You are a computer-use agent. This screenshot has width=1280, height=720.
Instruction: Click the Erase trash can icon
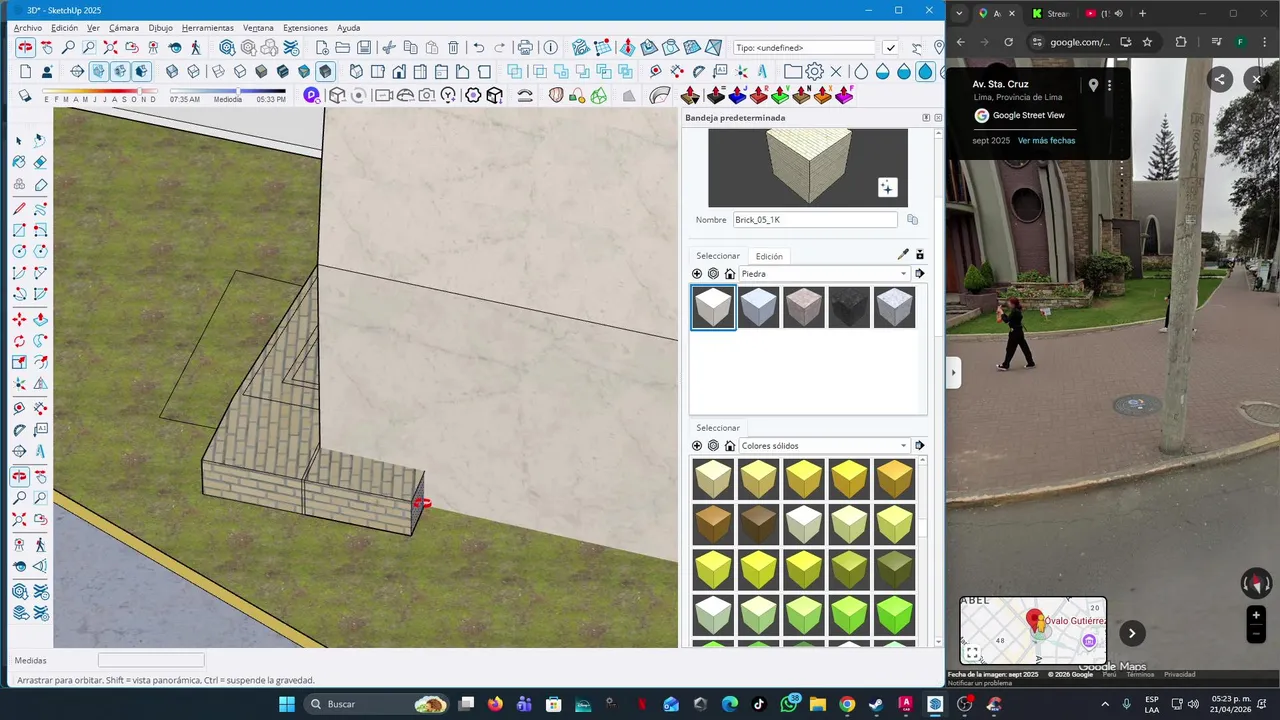(x=453, y=47)
